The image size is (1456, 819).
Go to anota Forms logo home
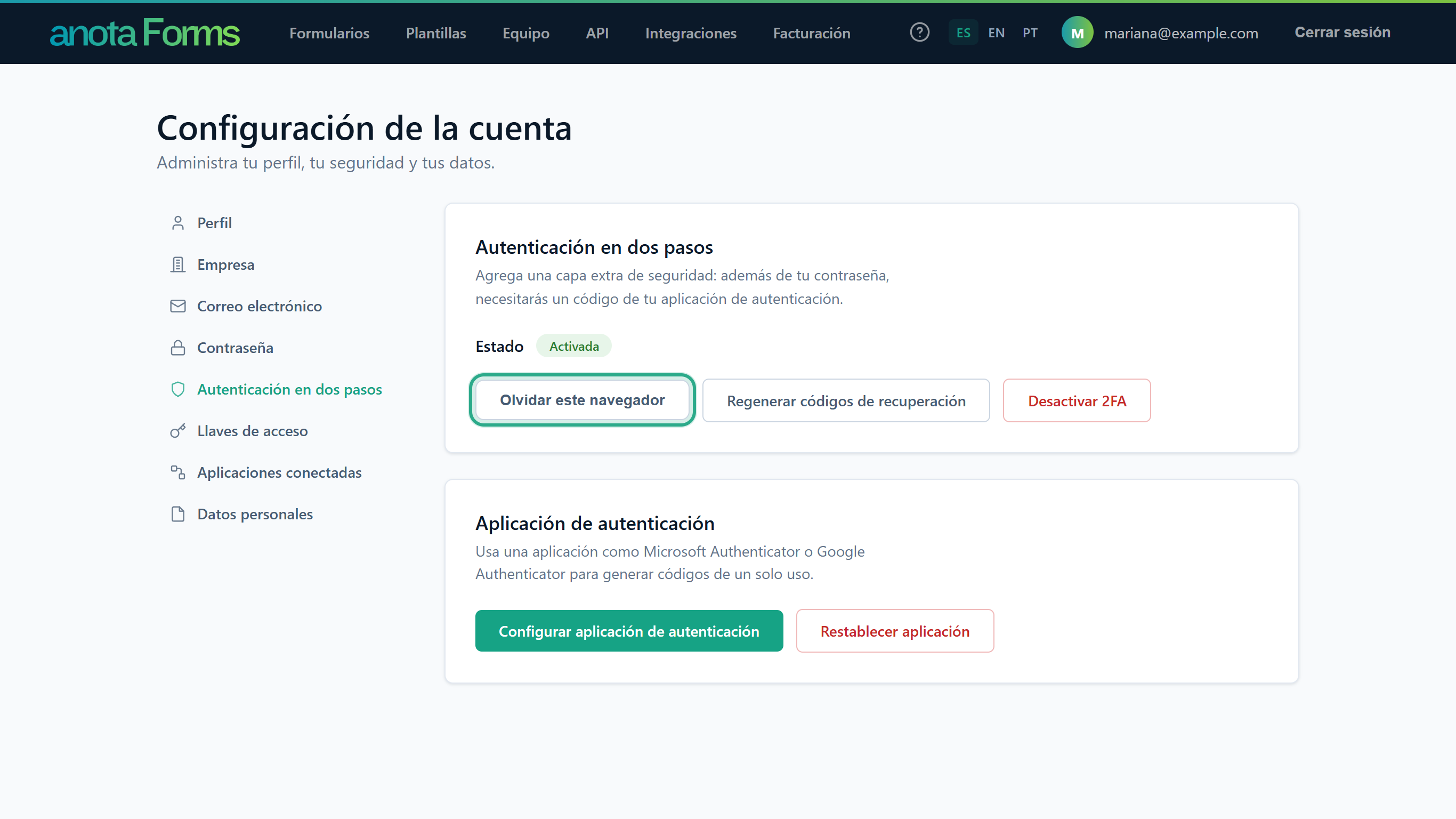[x=145, y=33]
